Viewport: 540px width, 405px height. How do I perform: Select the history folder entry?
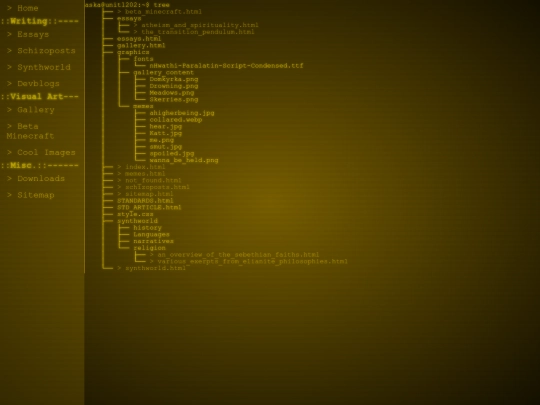click(x=147, y=228)
